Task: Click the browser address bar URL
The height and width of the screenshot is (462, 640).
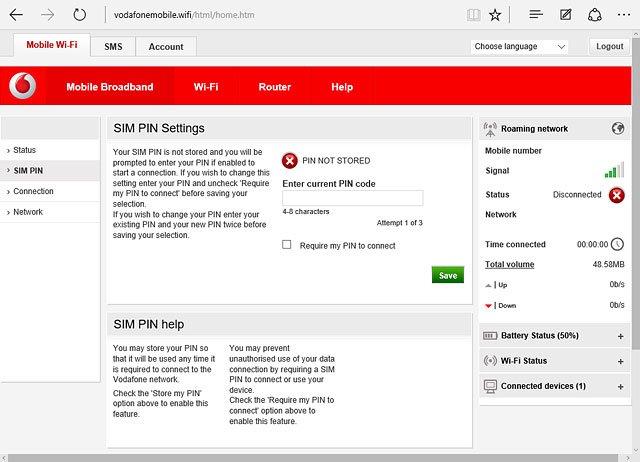Action: point(184,15)
